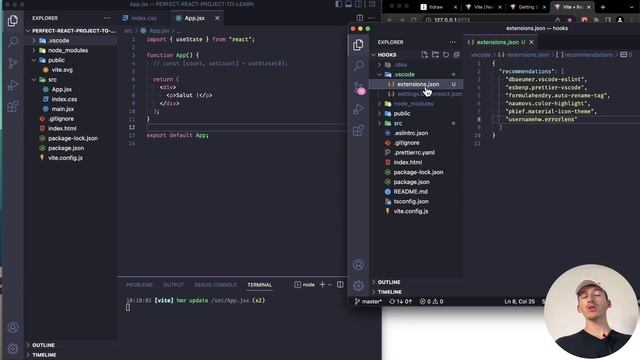Open Search view in hooks window
The width and height of the screenshot is (640, 360).
358,66
